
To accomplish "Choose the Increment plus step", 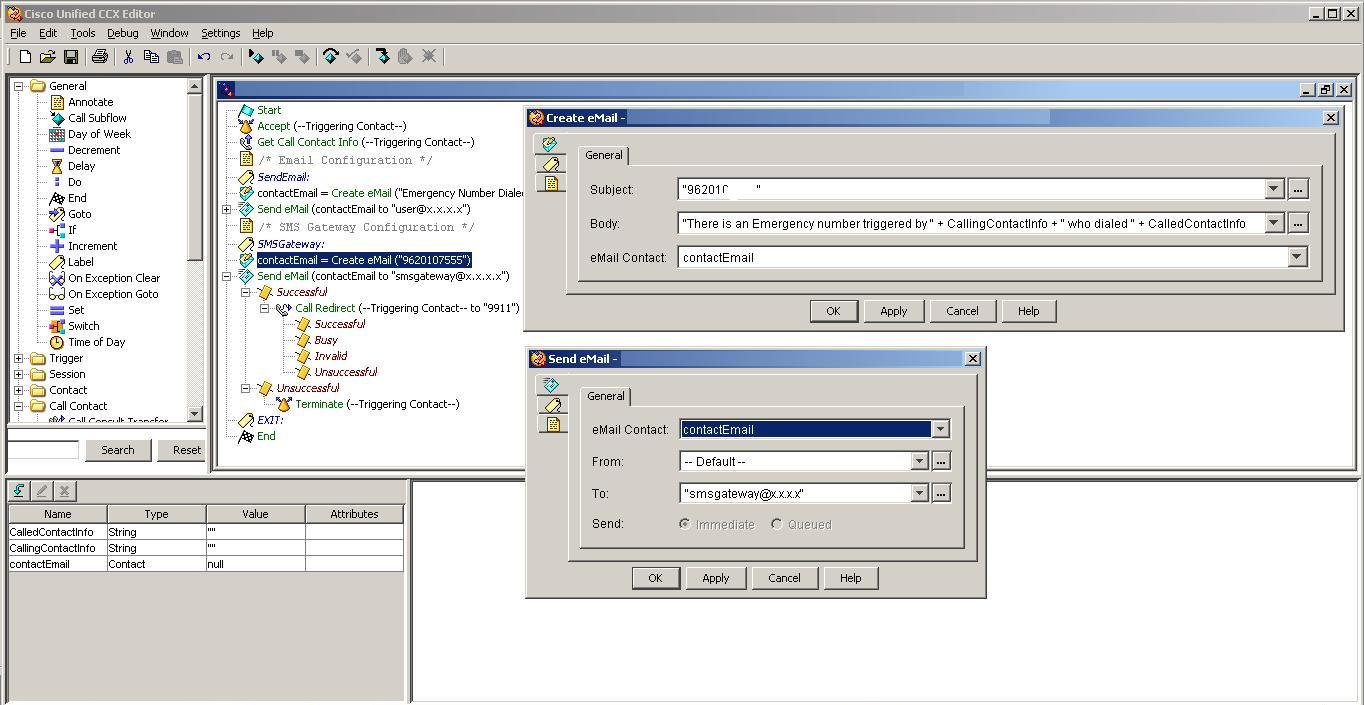I will point(92,246).
